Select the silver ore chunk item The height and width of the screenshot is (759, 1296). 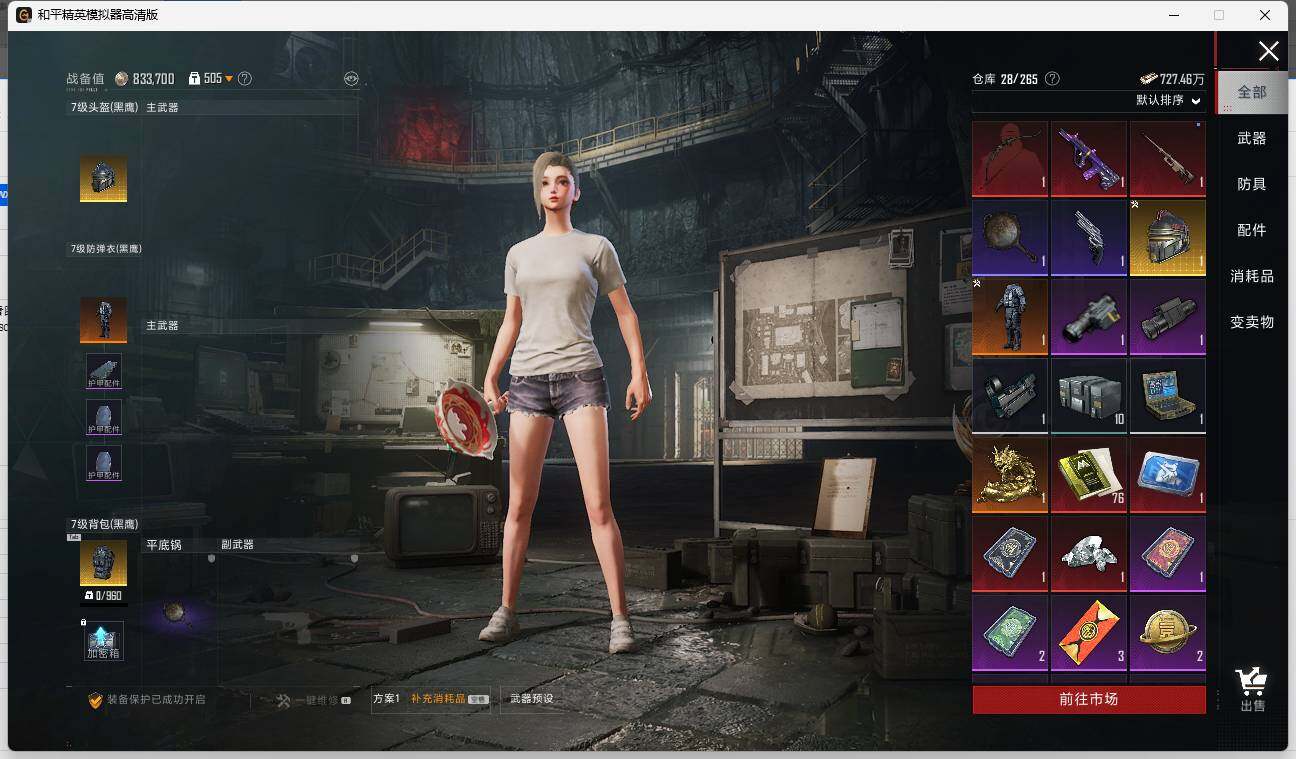[1089, 554]
